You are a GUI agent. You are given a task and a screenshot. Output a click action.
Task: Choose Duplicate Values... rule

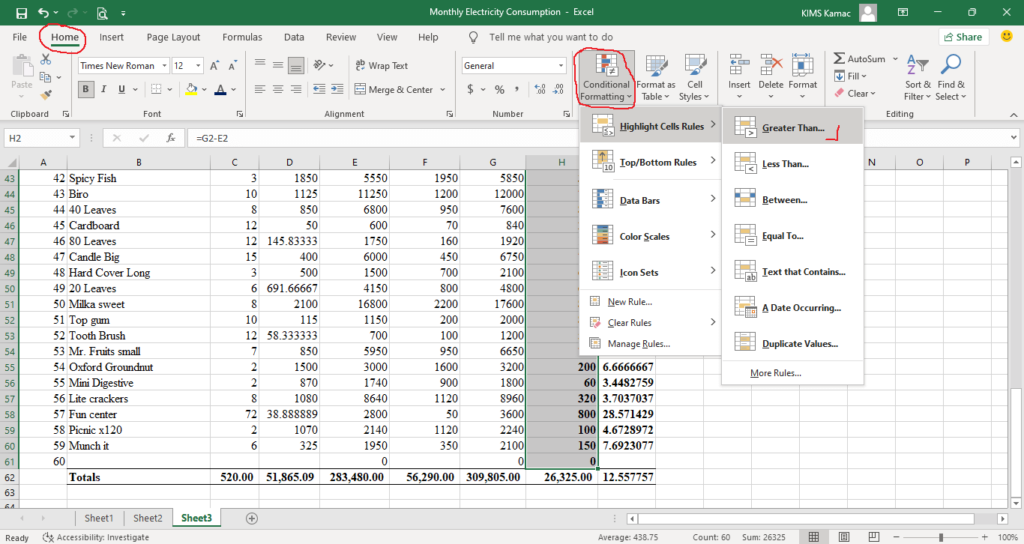(792, 344)
